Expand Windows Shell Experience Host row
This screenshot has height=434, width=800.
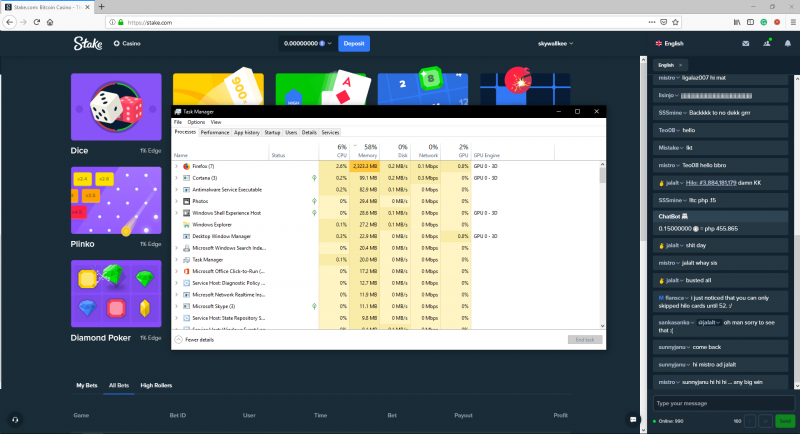(x=177, y=213)
